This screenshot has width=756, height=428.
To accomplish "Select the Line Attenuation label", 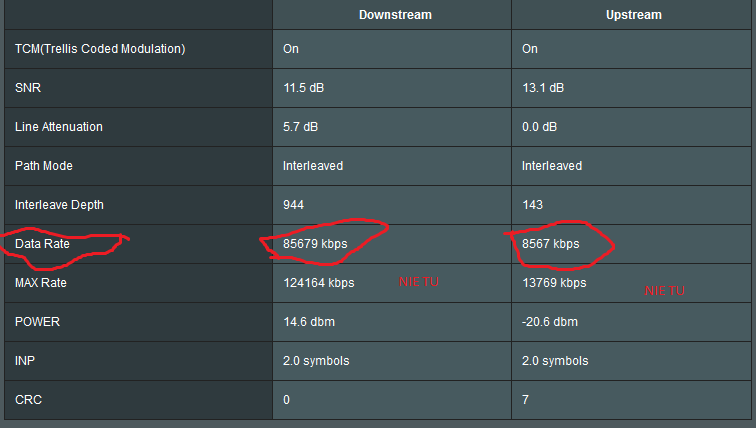I will click(x=59, y=127).
